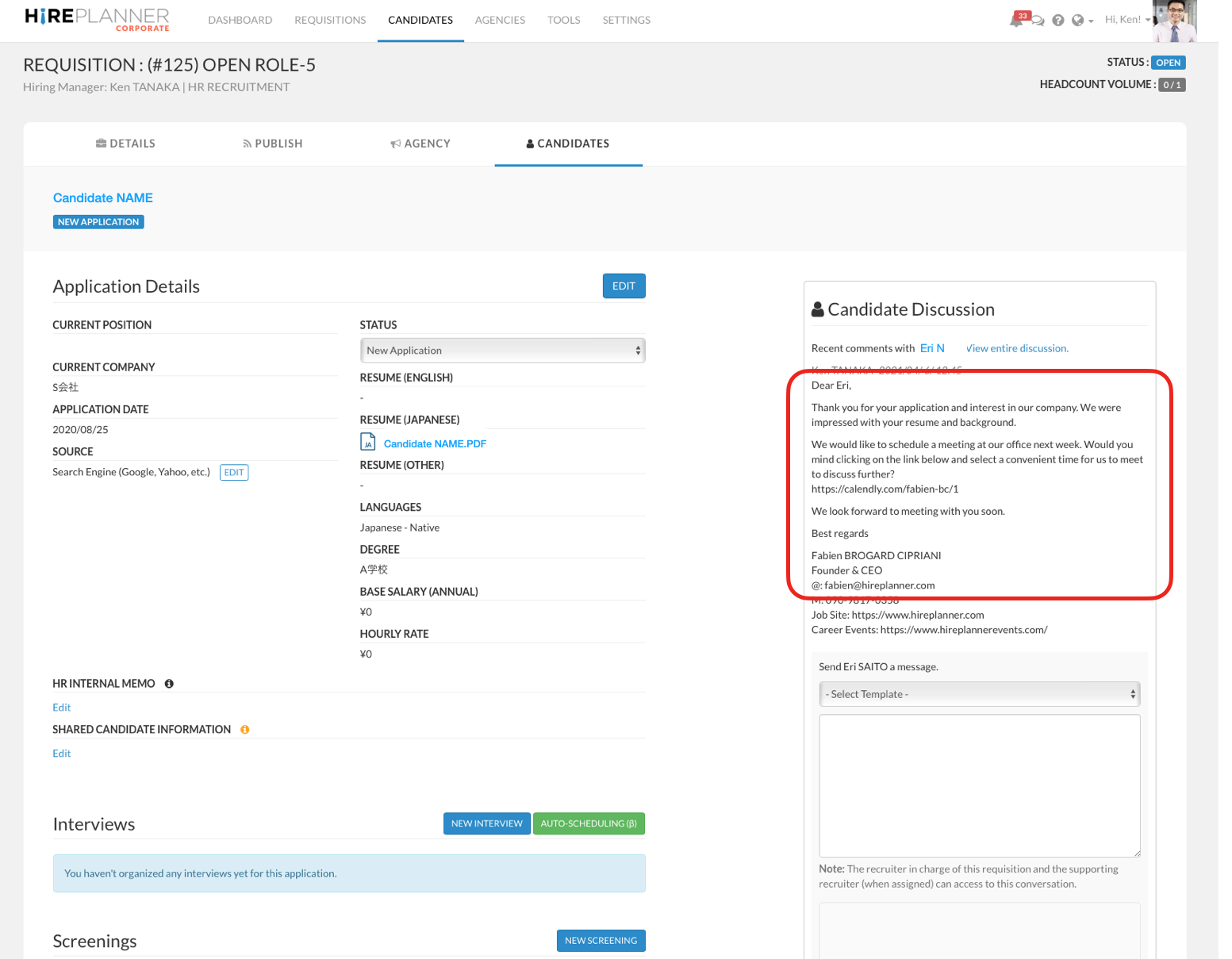Follow the View entire discussion link
The width and height of the screenshot is (1232, 959).
(1017, 348)
